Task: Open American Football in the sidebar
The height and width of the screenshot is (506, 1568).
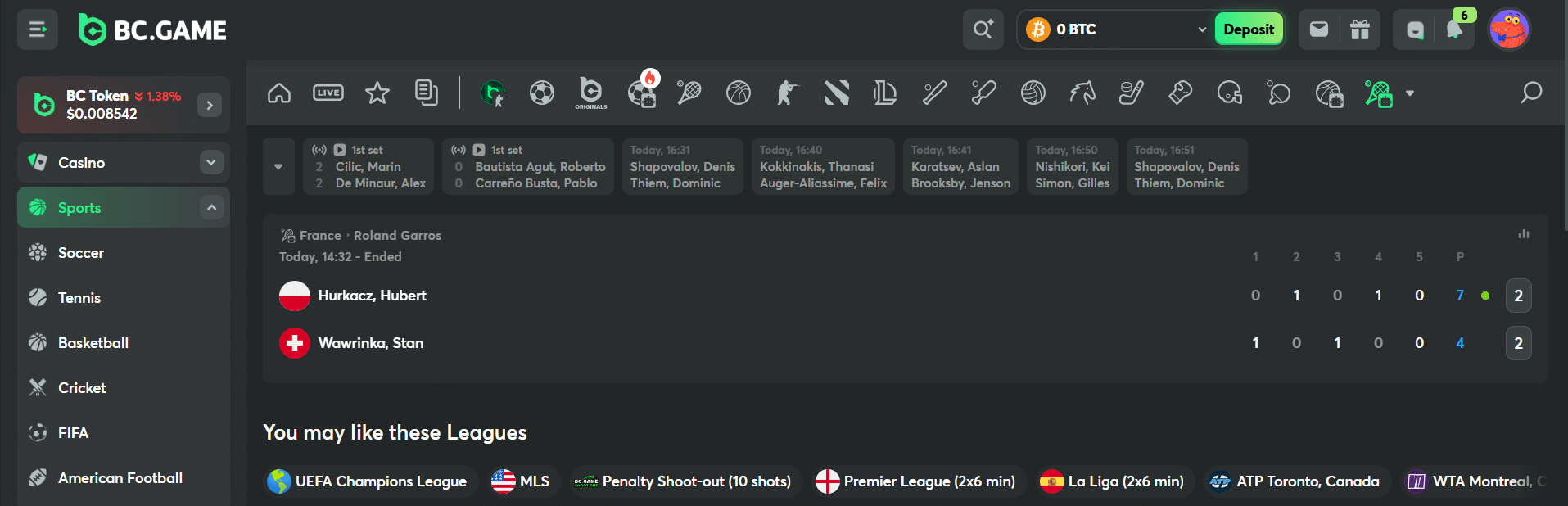Action: pos(120,478)
